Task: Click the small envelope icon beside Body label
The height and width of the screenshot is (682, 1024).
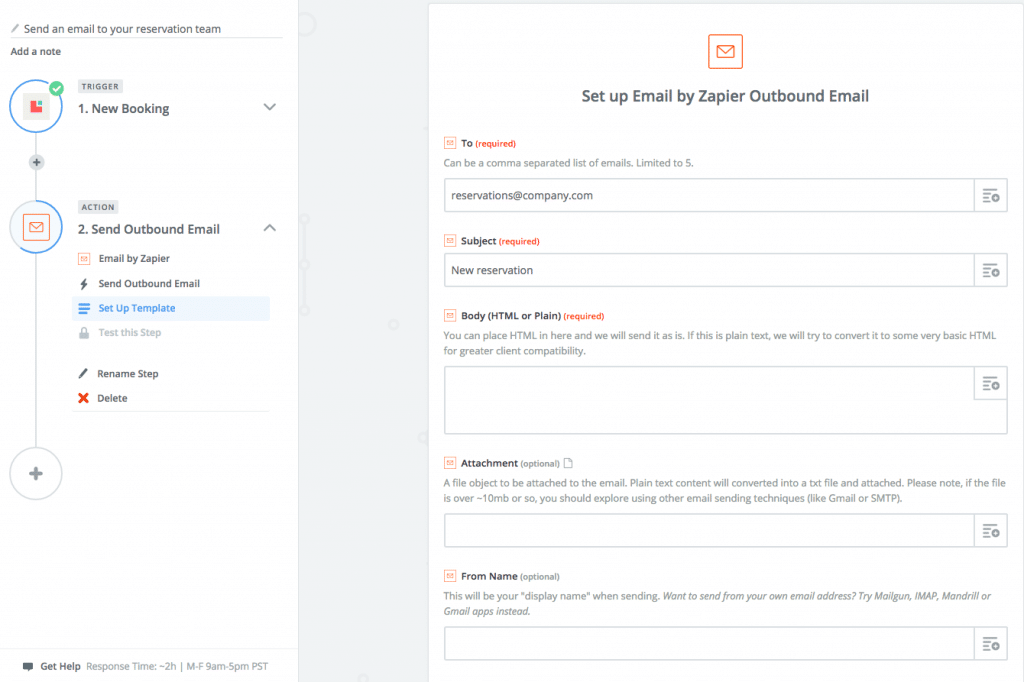Action: point(450,316)
